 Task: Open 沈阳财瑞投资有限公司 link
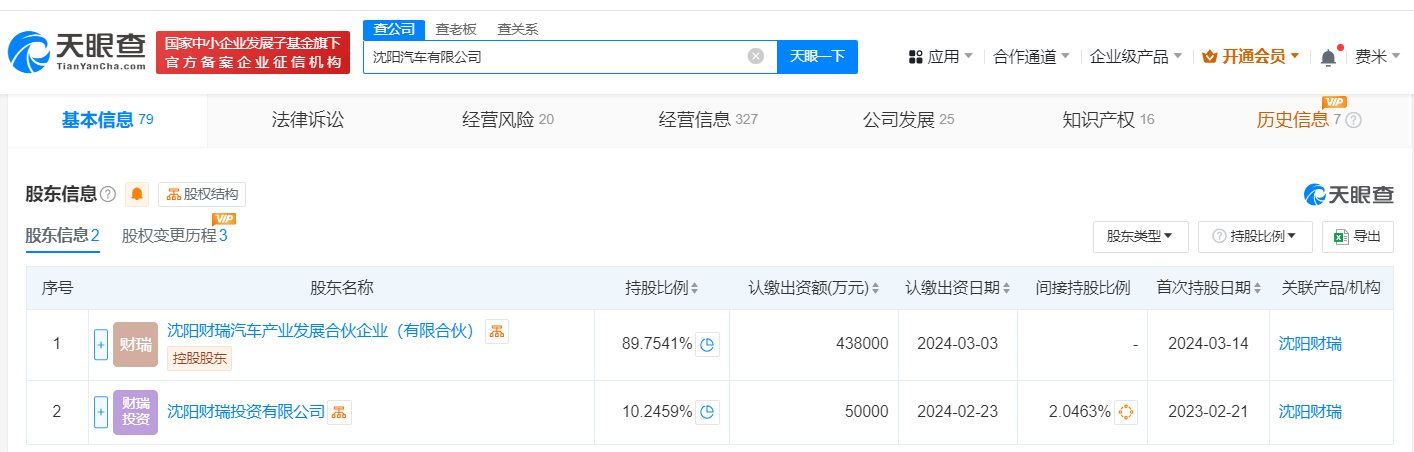click(246, 411)
